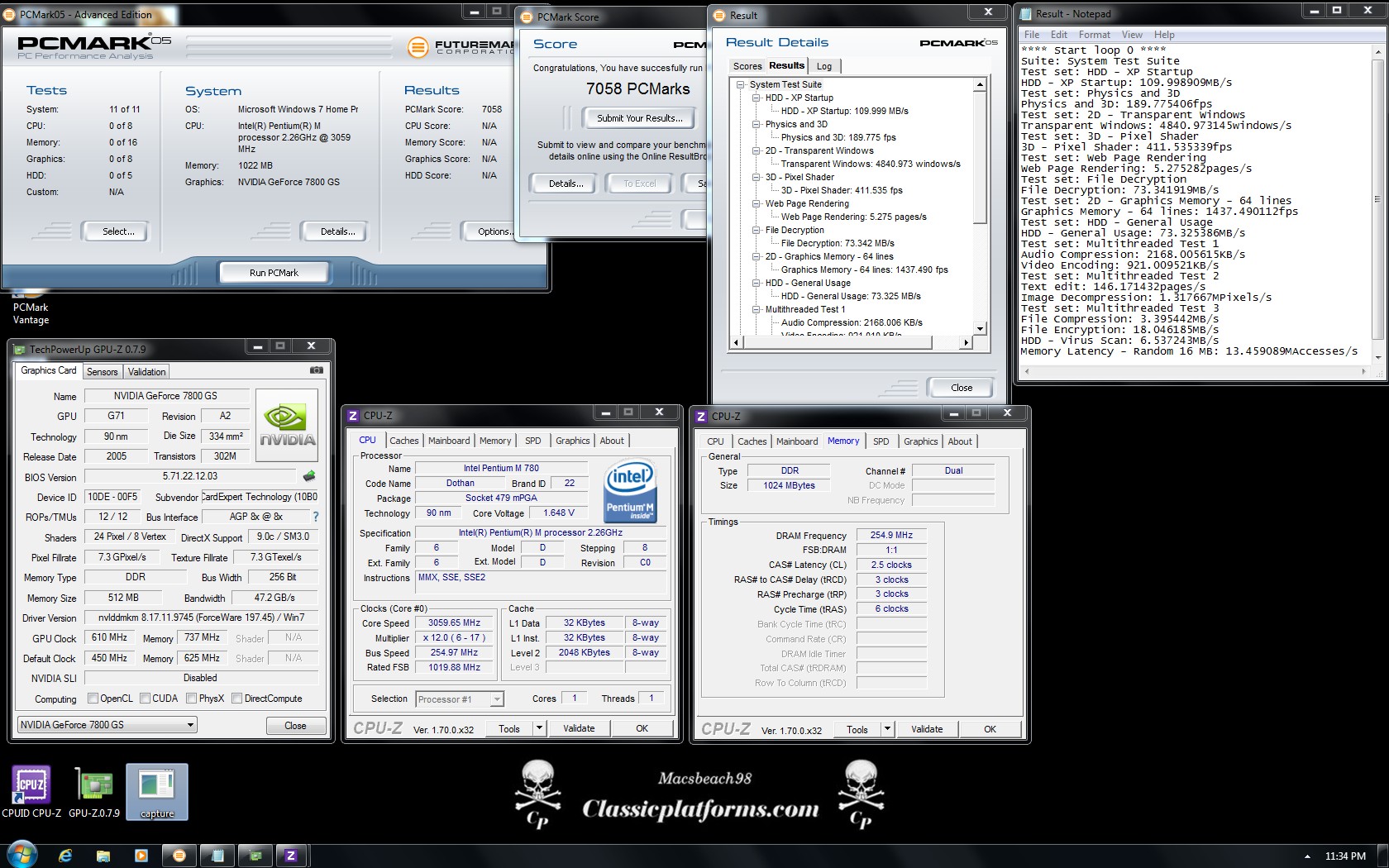The image size is (1389, 868).
Task: Switch to the GPU-Z taskbar item
Action: tap(255, 856)
